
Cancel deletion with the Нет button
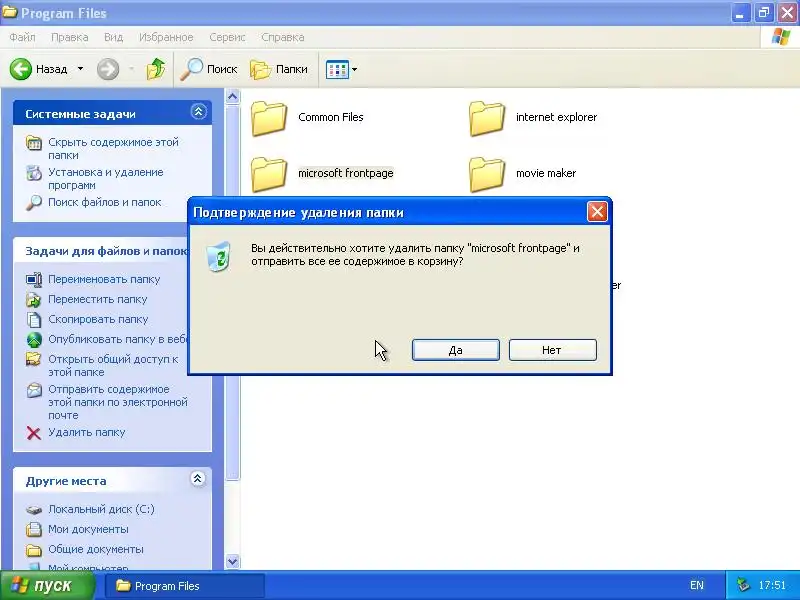[553, 350]
